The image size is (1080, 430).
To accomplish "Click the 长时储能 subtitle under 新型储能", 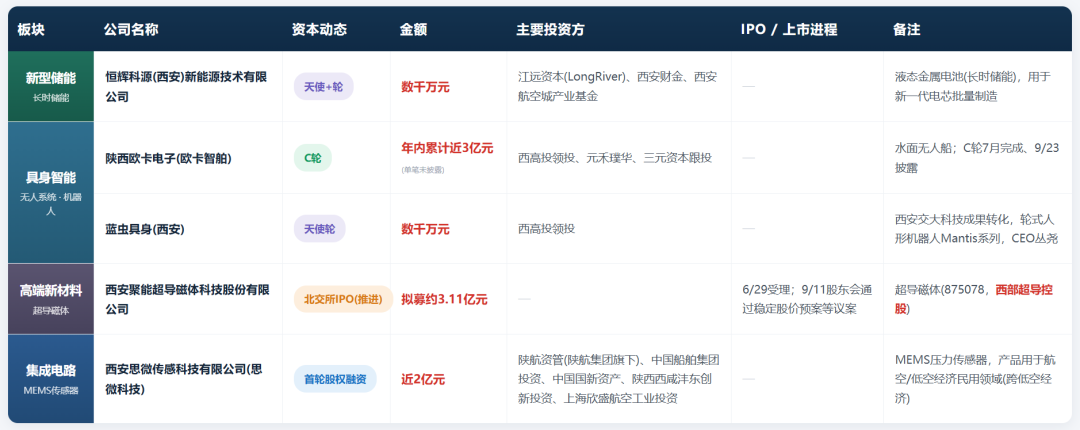I will click(51, 98).
